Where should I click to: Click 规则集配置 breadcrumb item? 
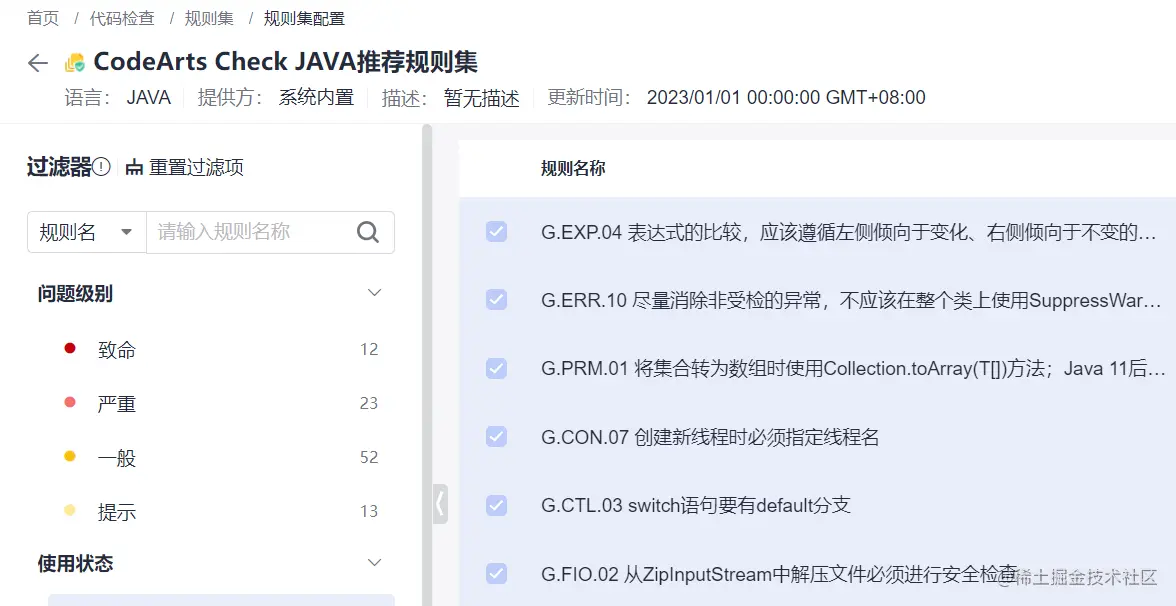point(304,18)
